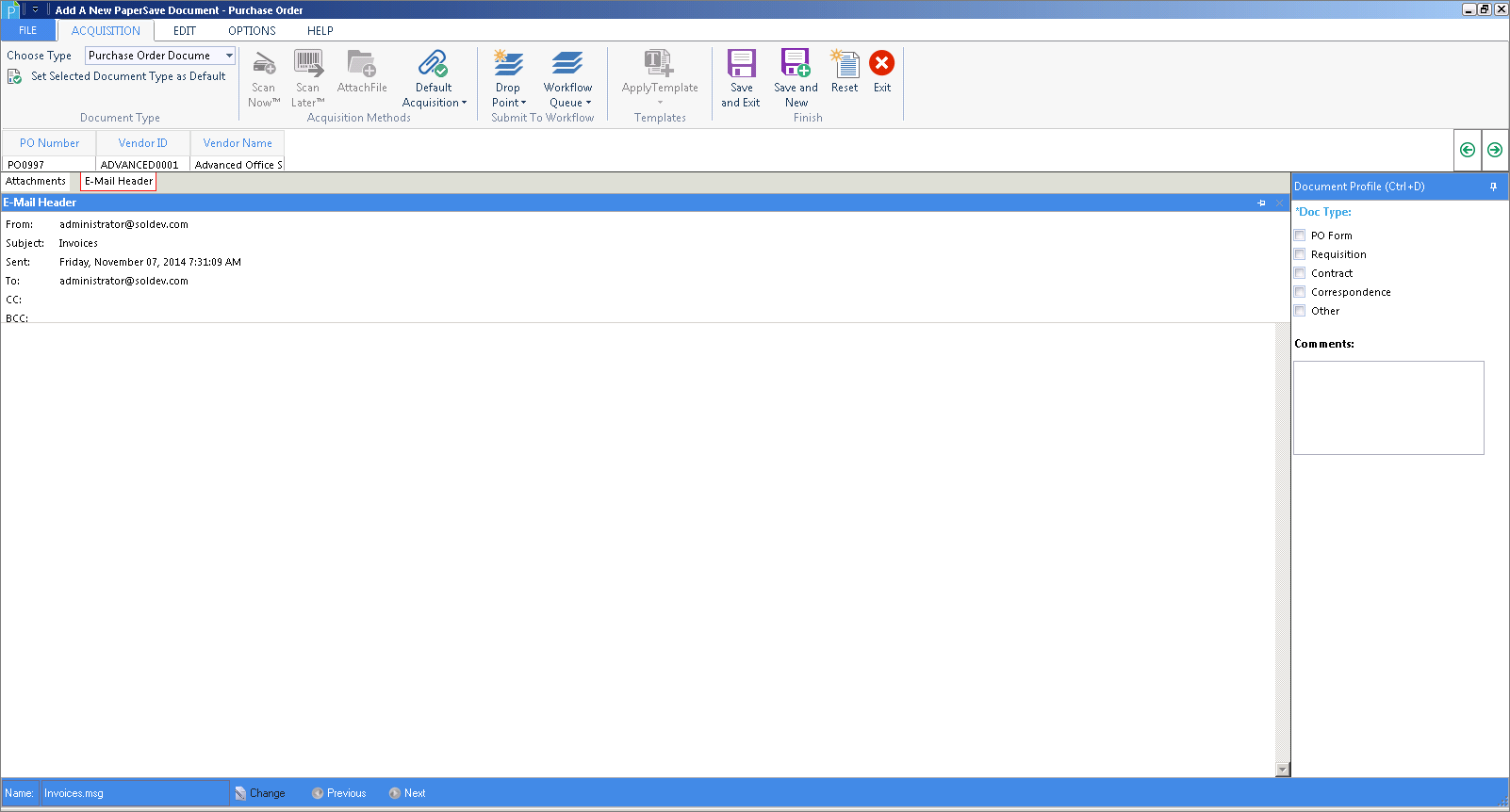
Task: Open the Choose Type dropdown
Action: (x=229, y=56)
